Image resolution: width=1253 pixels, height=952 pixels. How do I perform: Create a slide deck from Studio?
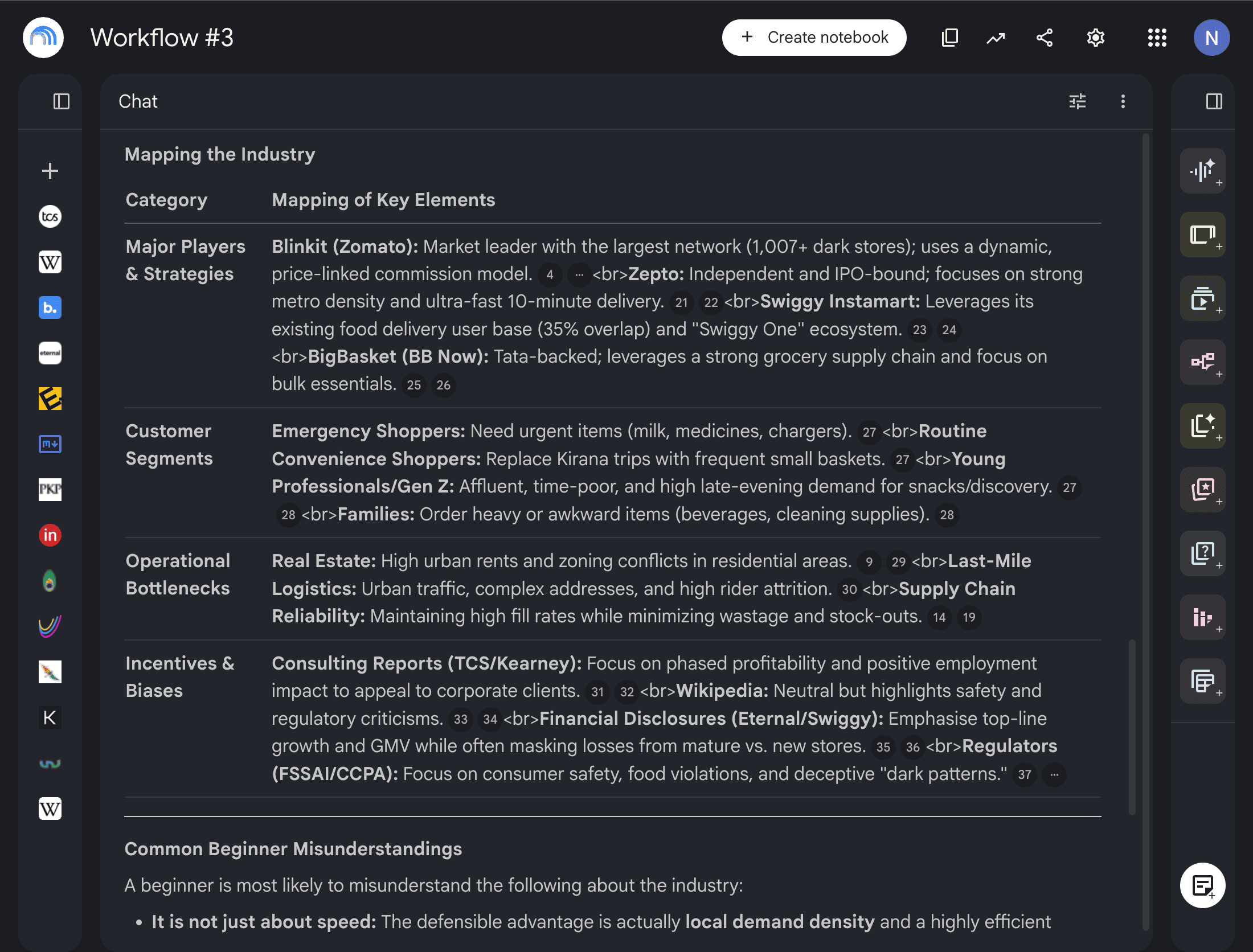(1202, 235)
